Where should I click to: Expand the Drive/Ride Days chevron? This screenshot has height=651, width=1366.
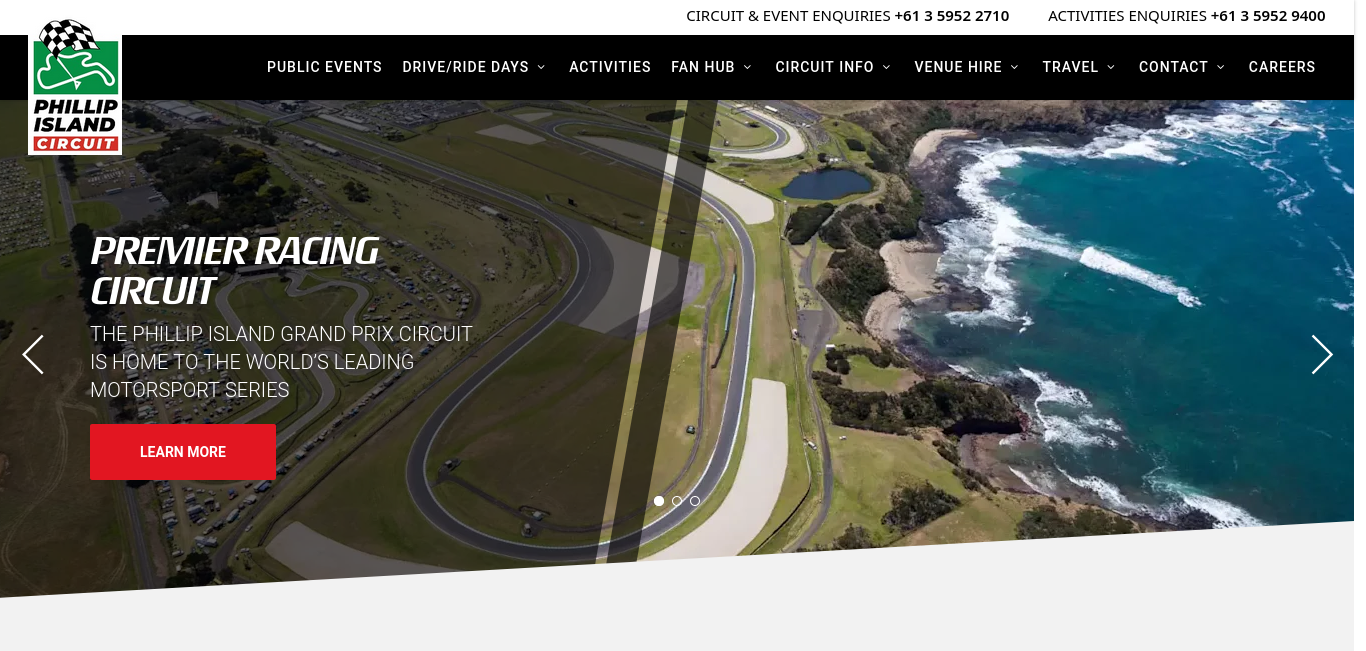click(x=541, y=67)
